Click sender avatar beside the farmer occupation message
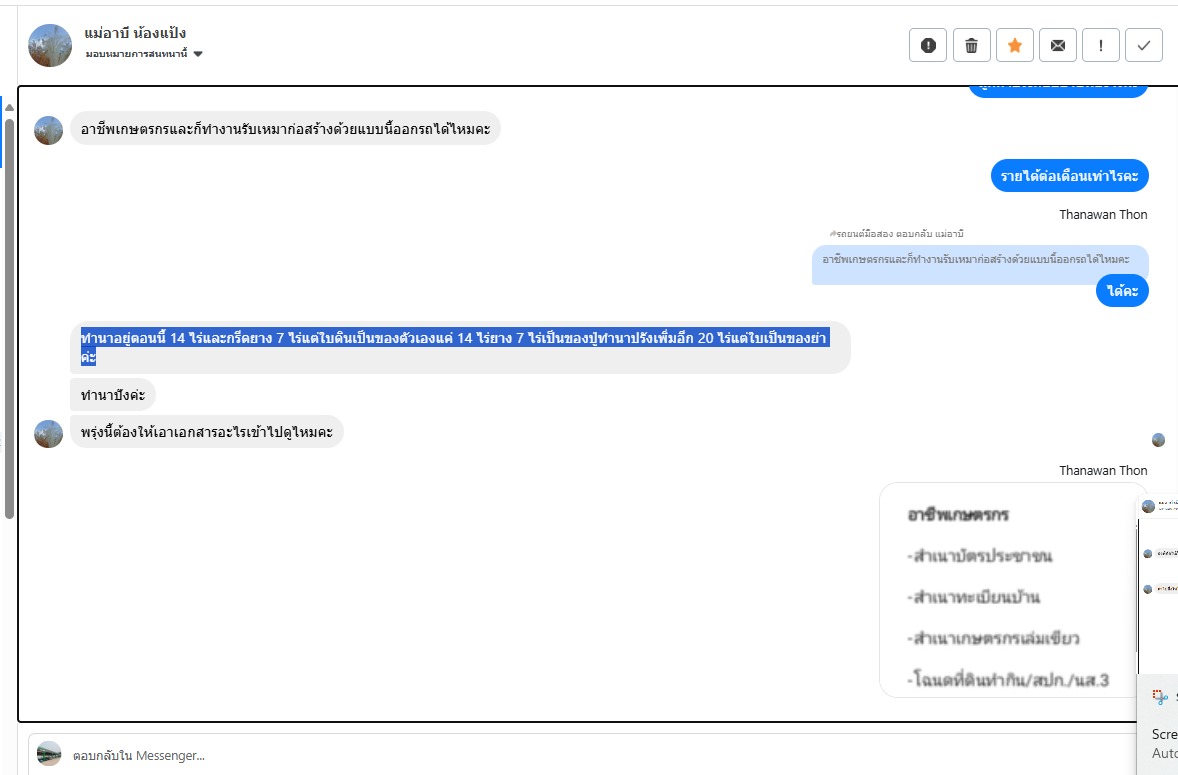Viewport: 1178px width, 775px height. point(49,130)
